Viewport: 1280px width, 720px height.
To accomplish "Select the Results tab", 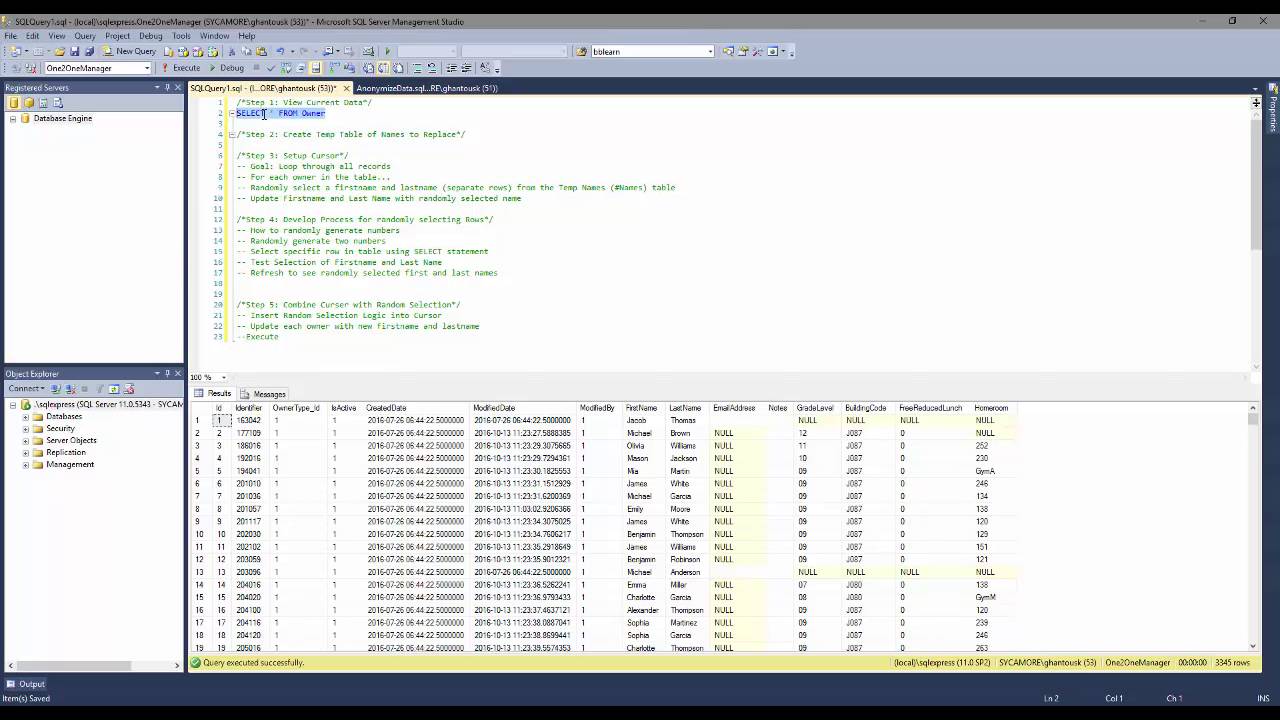I will 213,394.
